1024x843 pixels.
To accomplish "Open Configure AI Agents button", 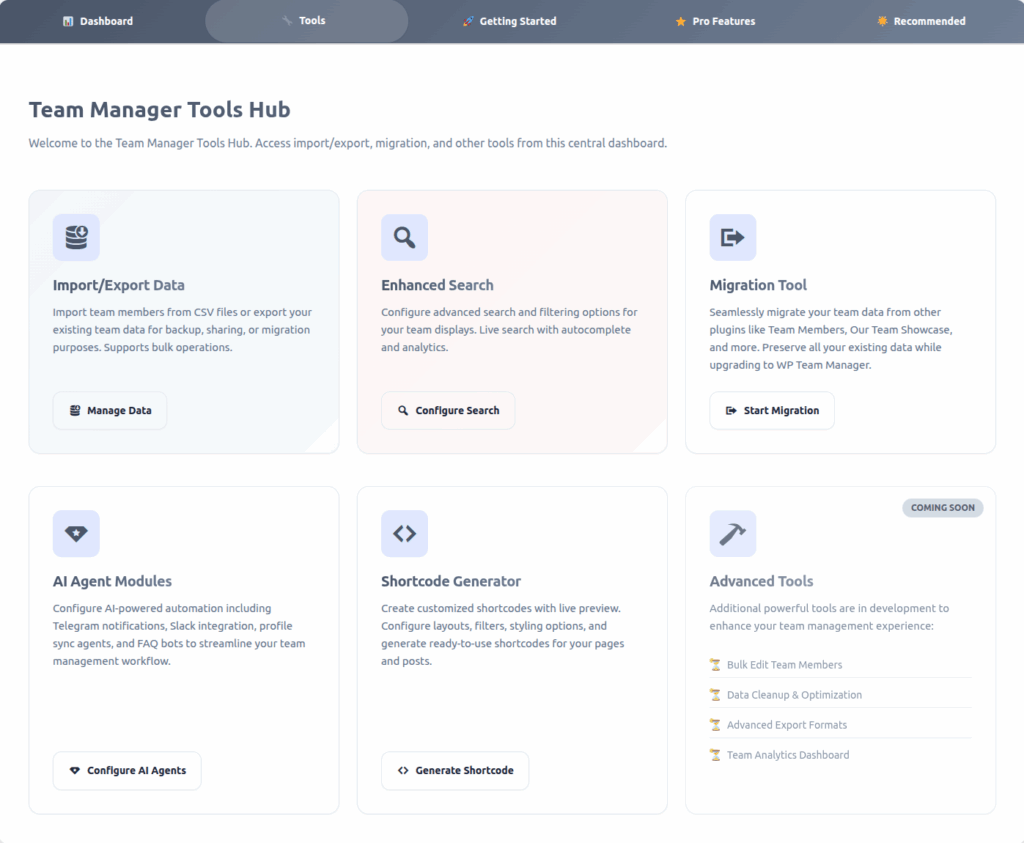I will 127,771.
